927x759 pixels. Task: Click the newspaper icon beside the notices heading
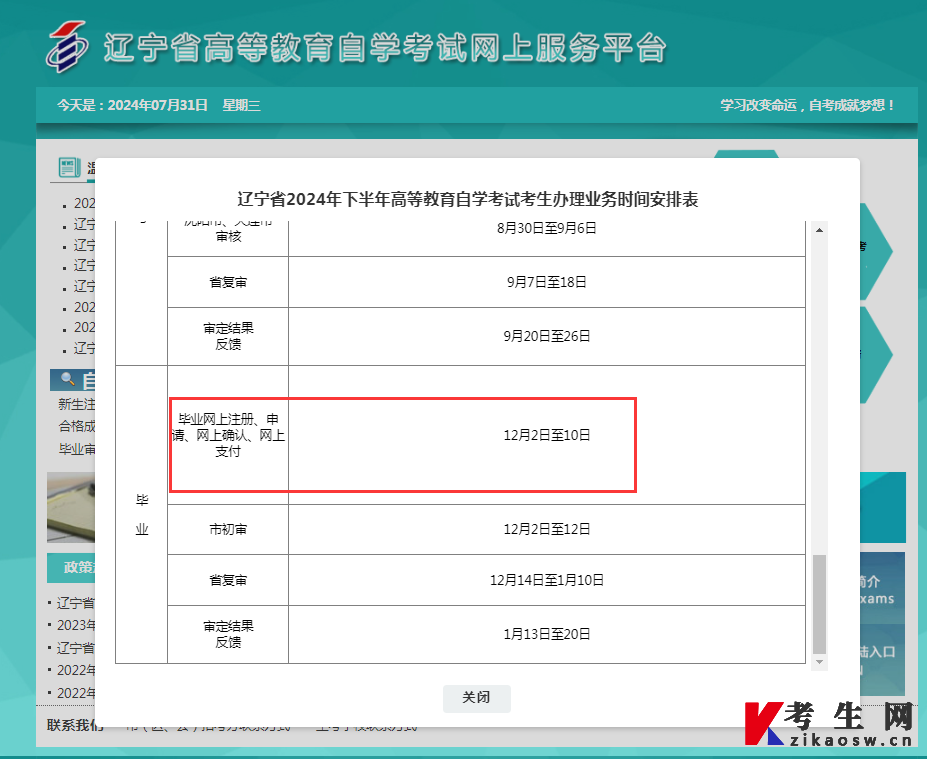68,167
